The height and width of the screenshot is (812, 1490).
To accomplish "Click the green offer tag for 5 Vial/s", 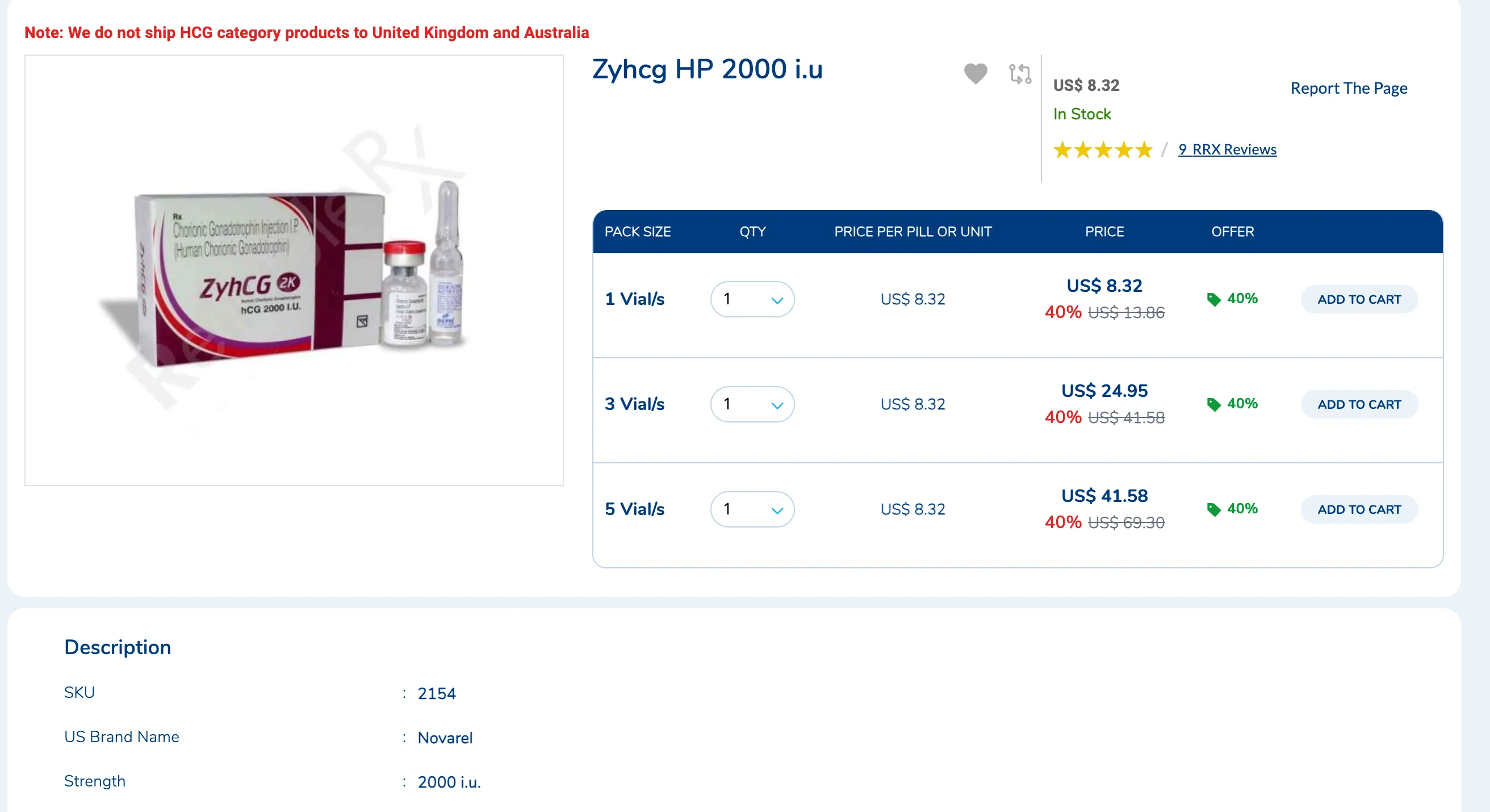I will (1214, 509).
